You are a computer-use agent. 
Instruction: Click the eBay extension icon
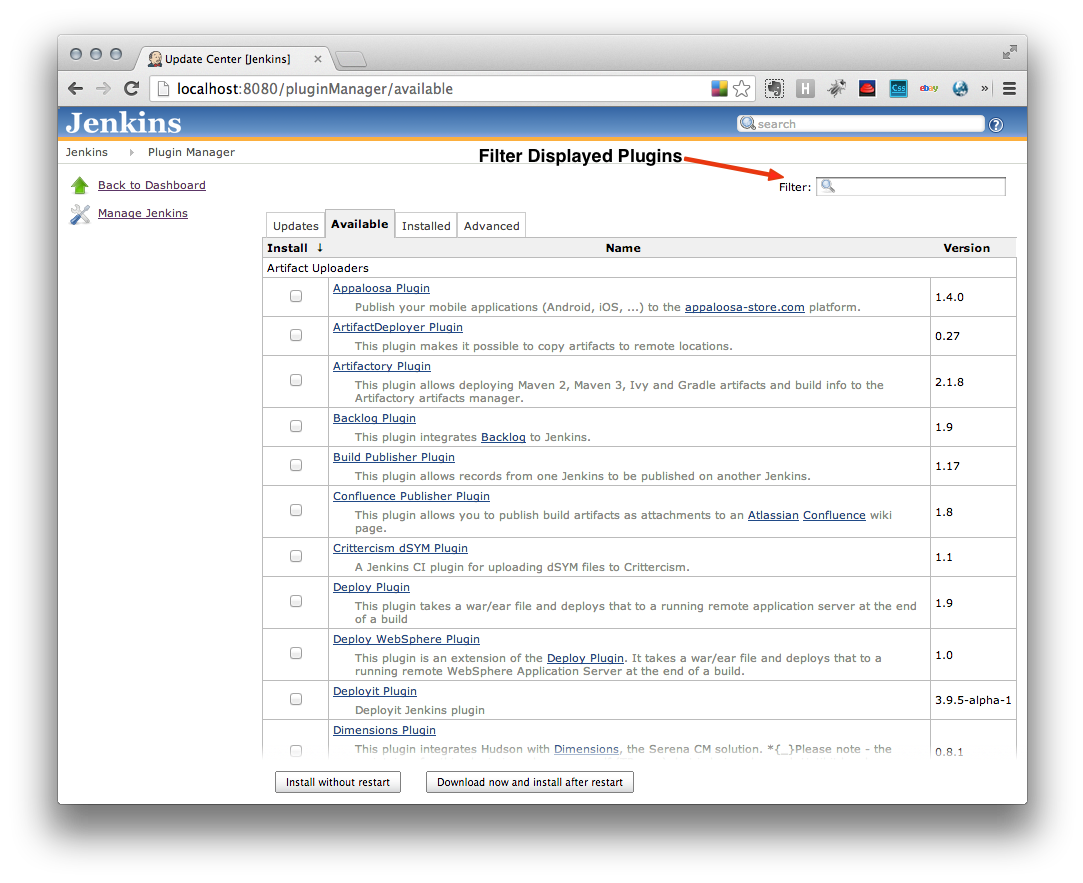point(929,88)
